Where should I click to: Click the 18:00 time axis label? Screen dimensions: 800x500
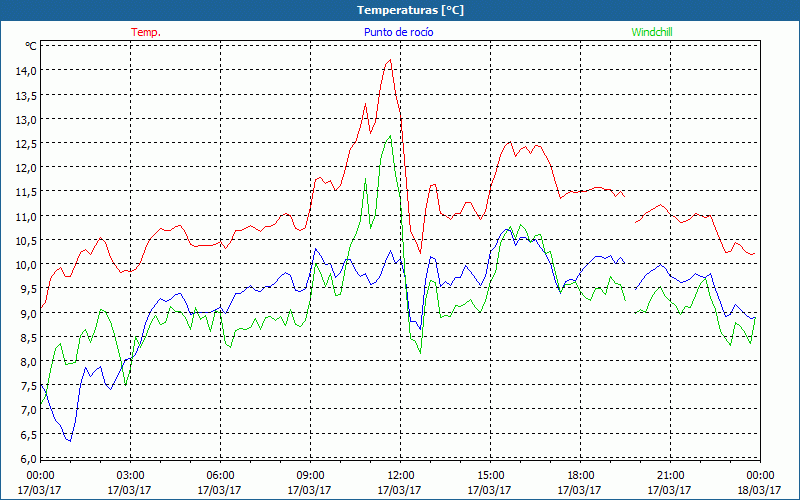click(x=580, y=476)
